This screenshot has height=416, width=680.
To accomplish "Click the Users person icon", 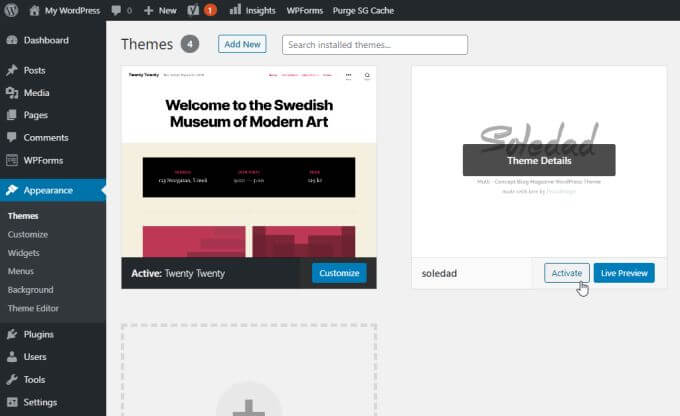I will pos(12,357).
